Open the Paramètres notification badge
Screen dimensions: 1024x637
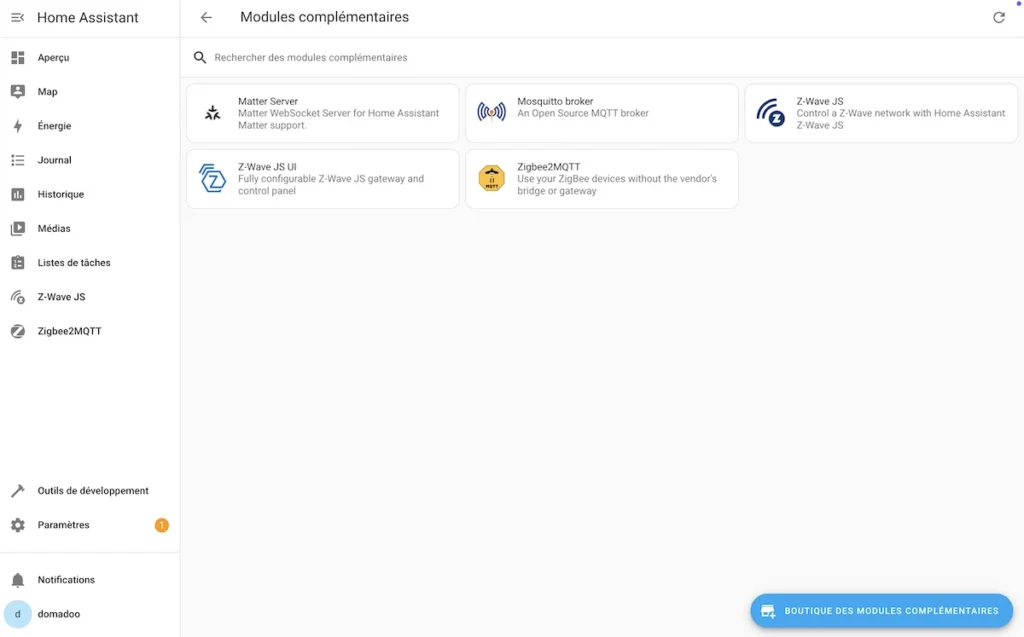pyautogui.click(x=161, y=525)
